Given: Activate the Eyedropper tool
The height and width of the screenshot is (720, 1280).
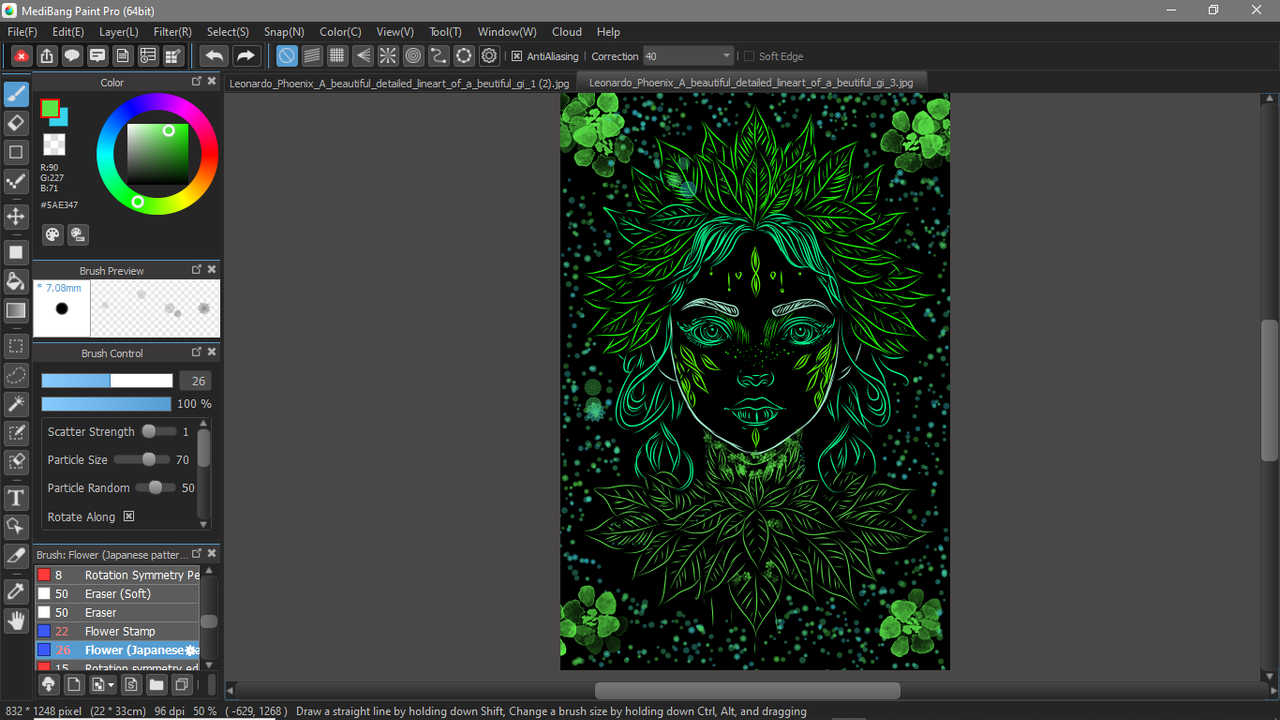Looking at the screenshot, I should point(16,591).
